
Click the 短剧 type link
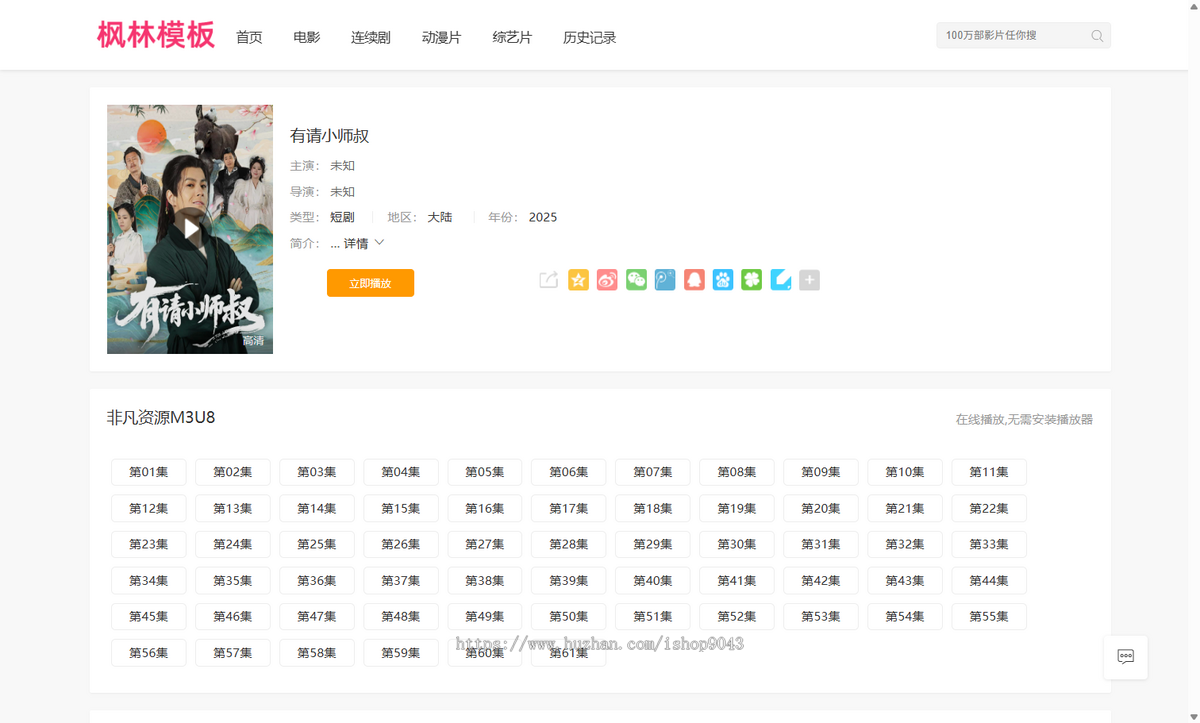point(342,217)
